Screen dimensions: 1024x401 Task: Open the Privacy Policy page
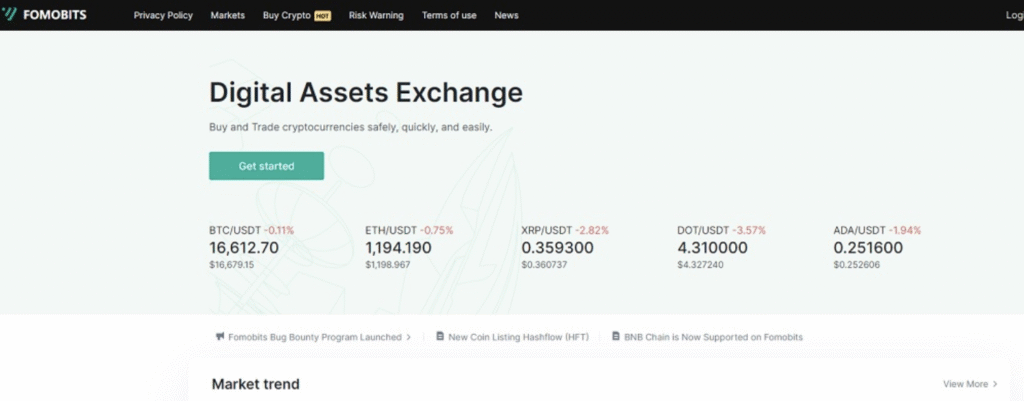pyautogui.click(x=163, y=16)
